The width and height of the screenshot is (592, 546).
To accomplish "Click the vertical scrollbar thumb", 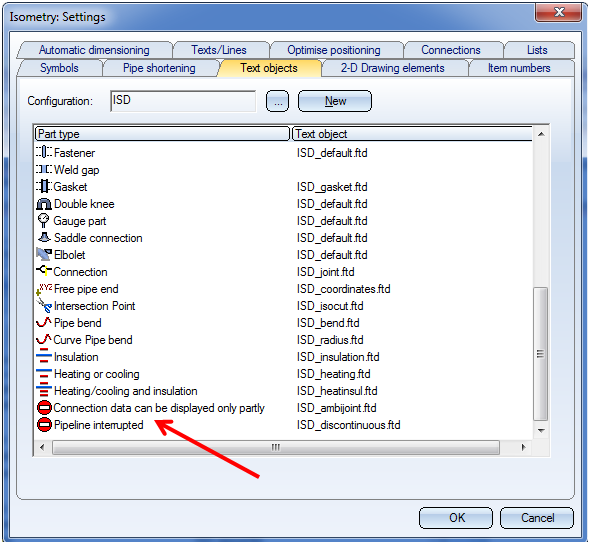I will pos(541,354).
